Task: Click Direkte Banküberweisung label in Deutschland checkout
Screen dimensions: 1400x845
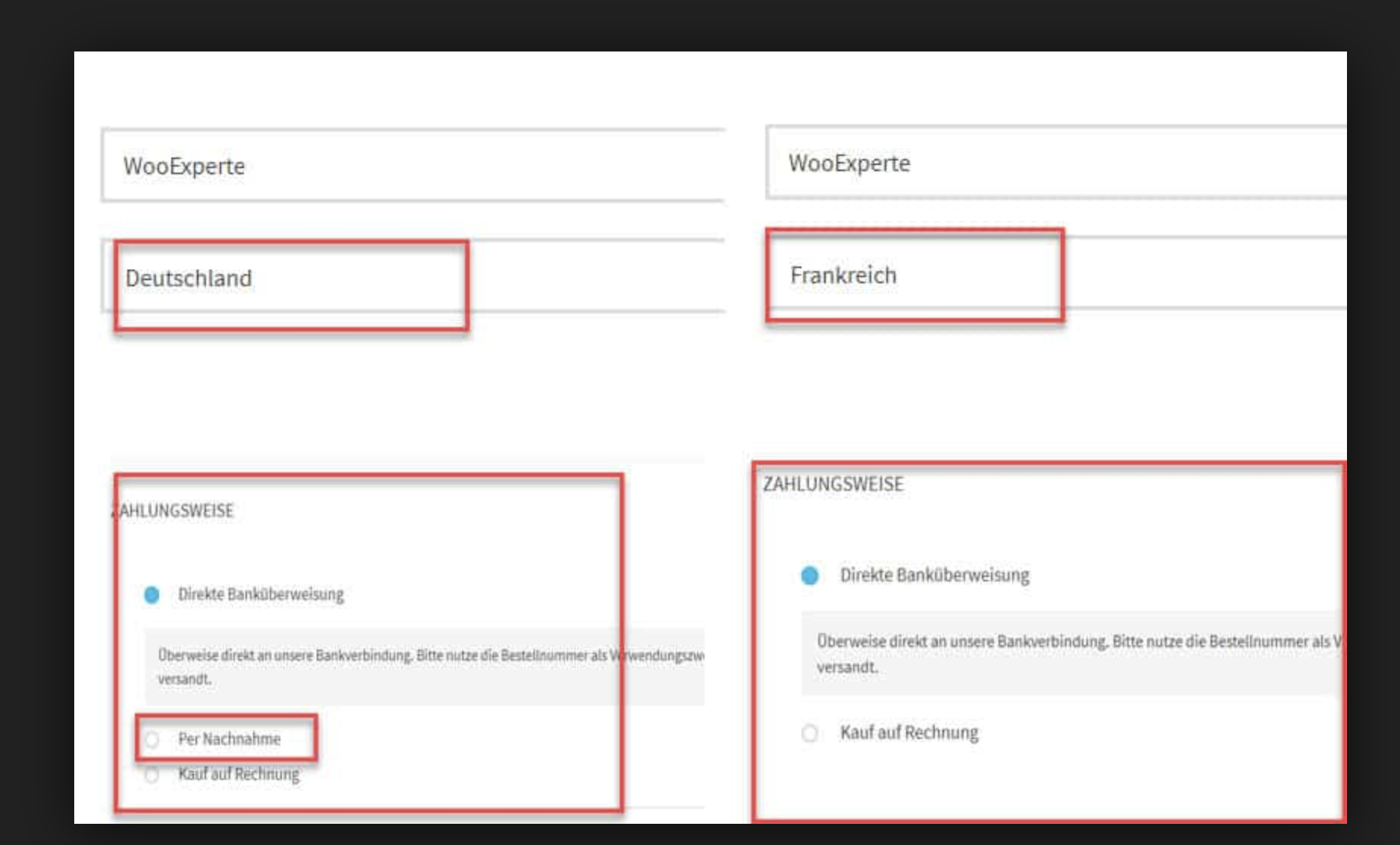Action: 261,594
